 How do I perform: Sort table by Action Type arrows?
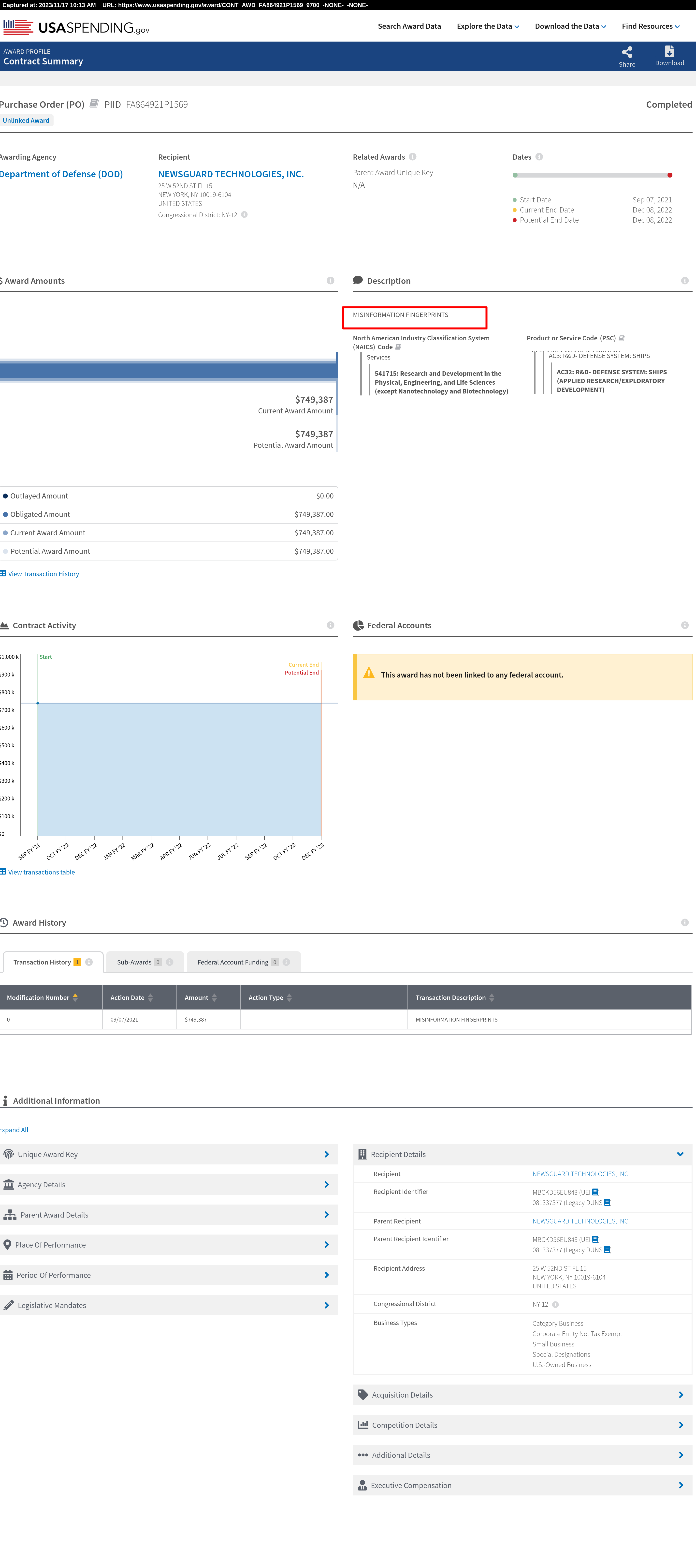click(289, 998)
